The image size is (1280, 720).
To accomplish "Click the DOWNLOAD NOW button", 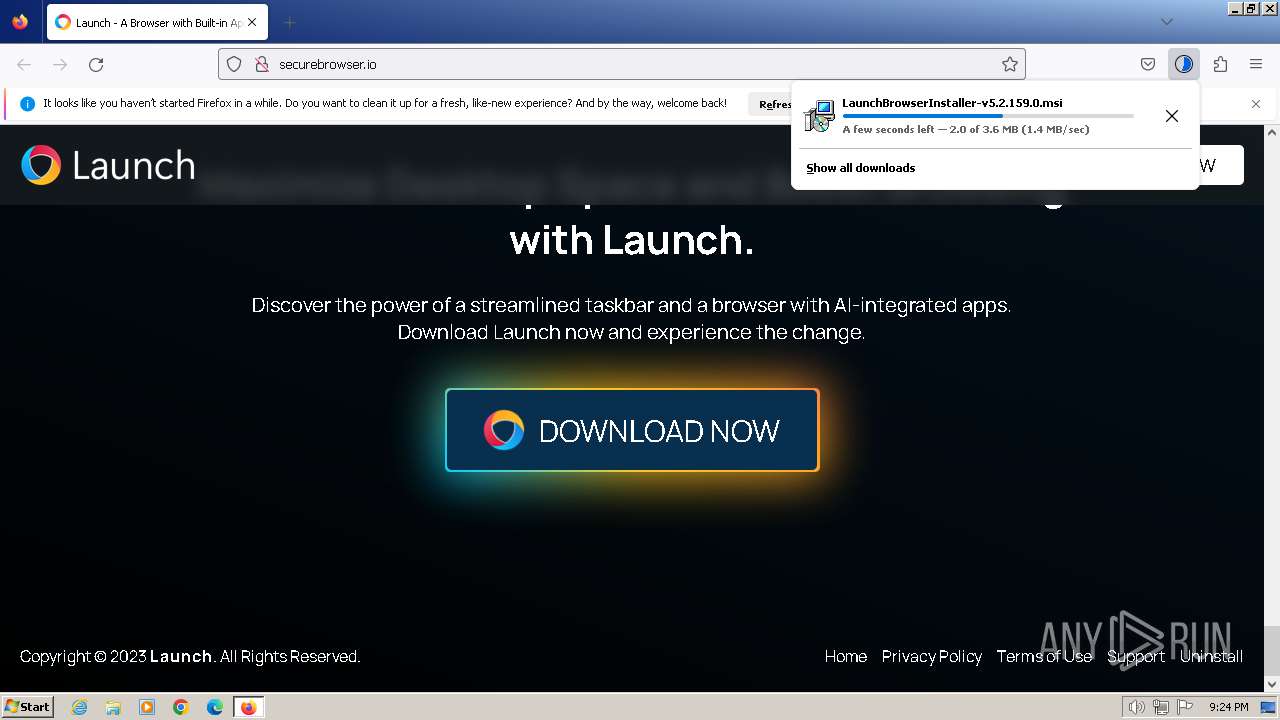I will (x=632, y=430).
